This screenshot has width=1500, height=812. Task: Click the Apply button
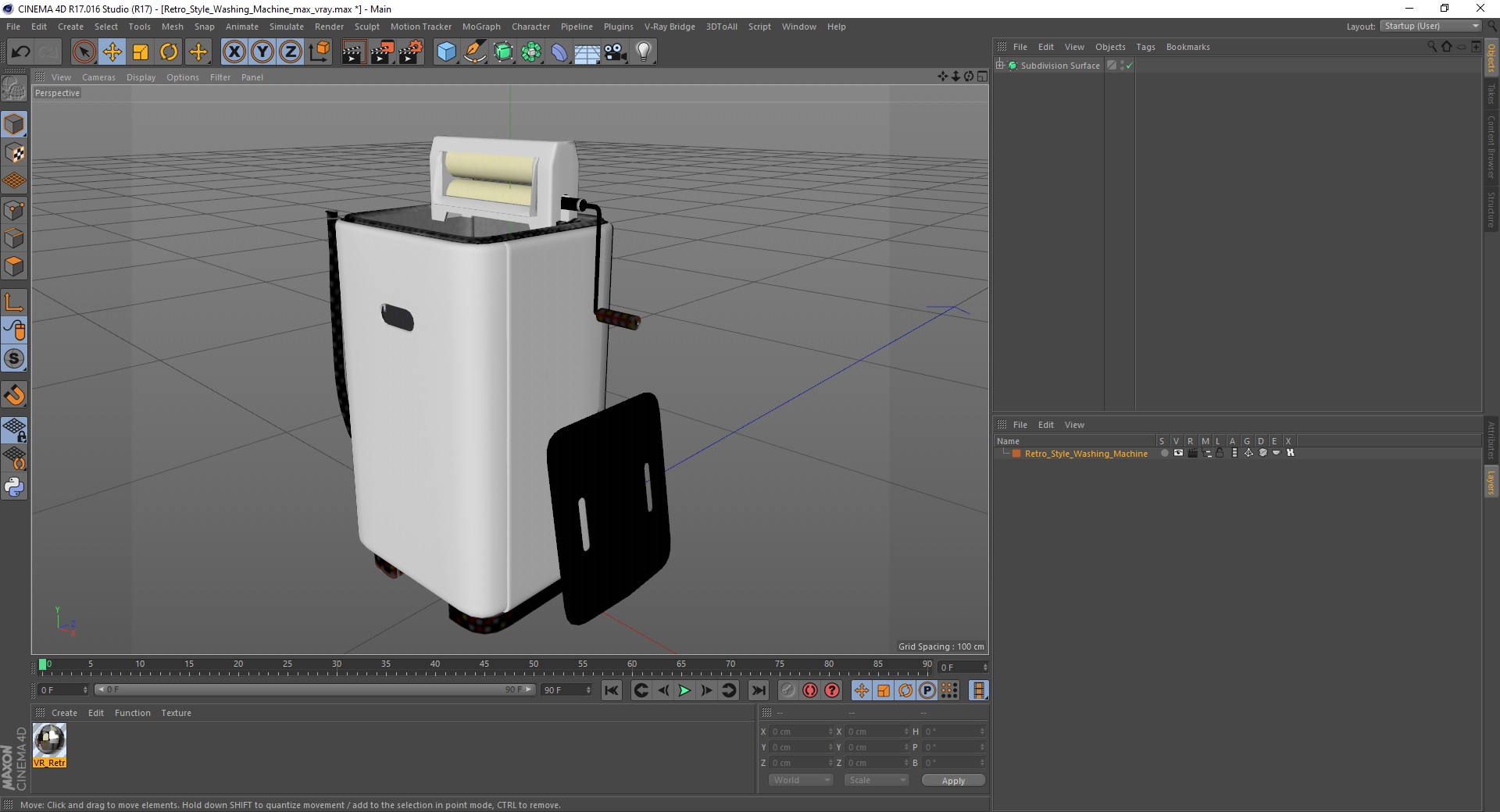point(953,781)
